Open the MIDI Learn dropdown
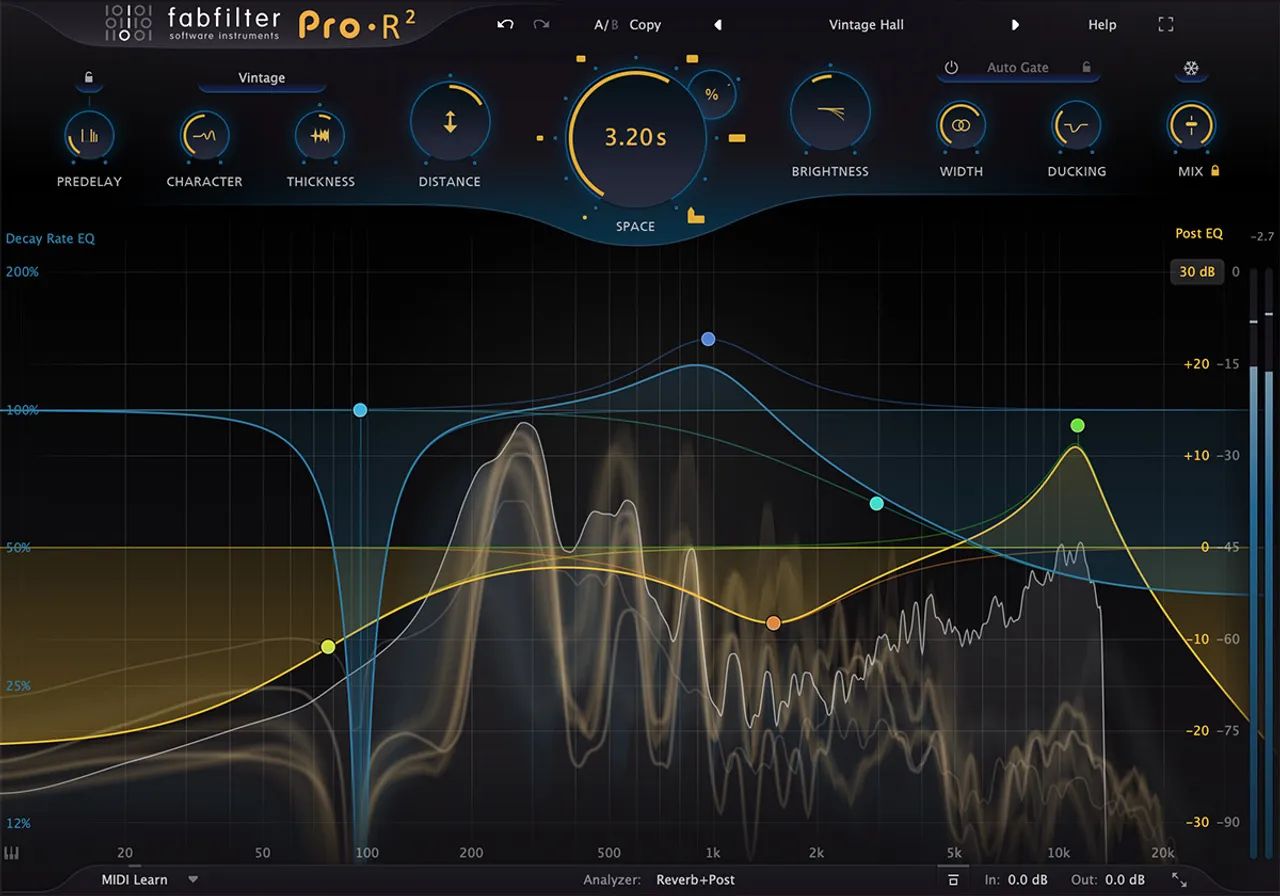Screen dimensions: 1280x896 (140, 879)
